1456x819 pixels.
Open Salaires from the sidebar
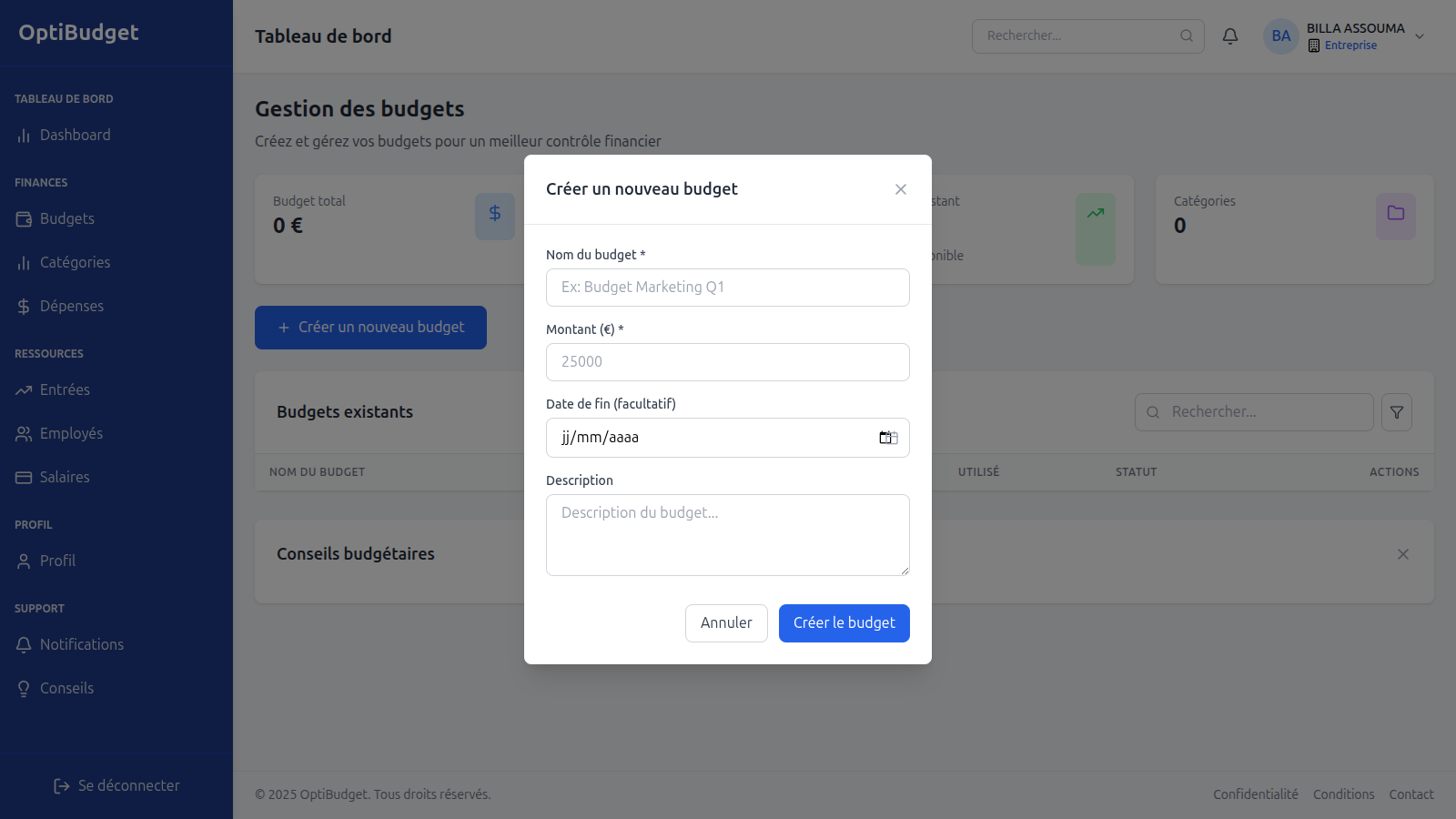tap(65, 477)
